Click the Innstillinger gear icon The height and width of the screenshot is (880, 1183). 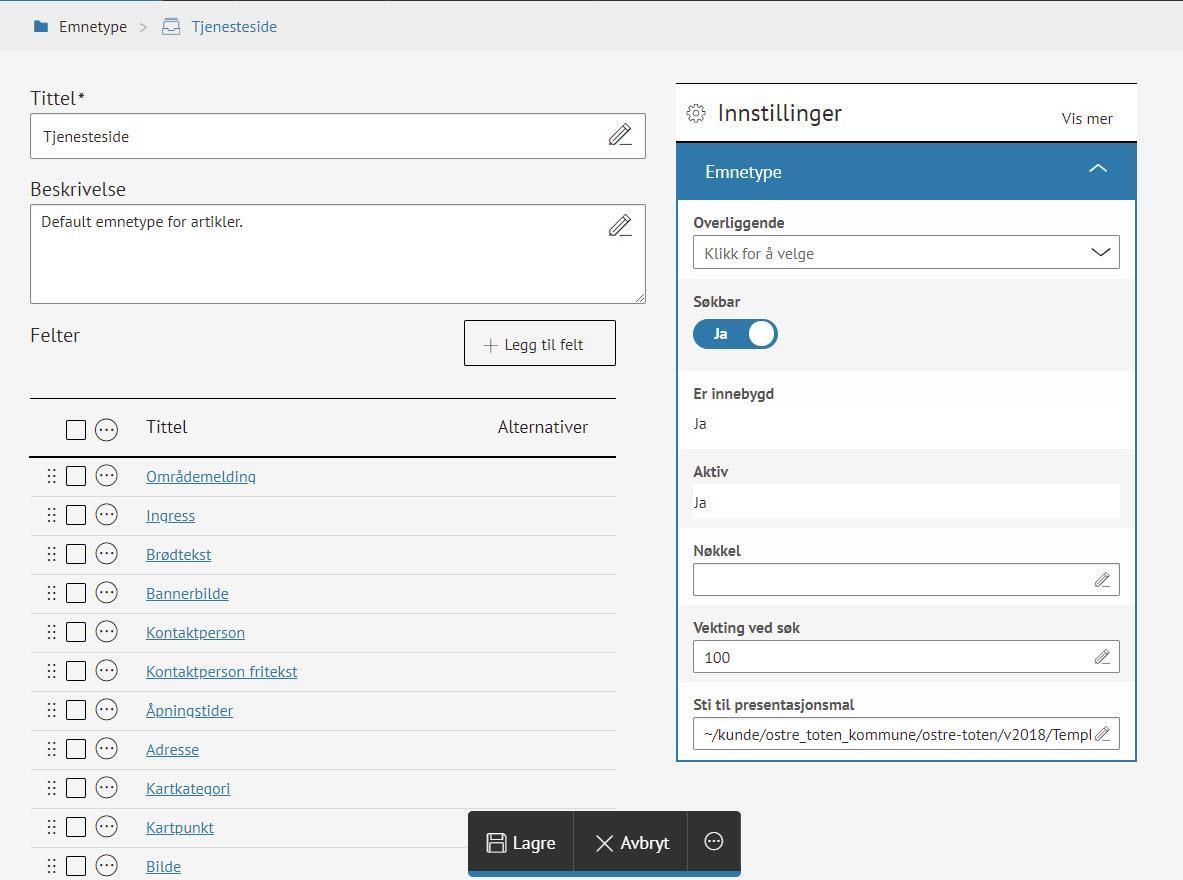(696, 114)
